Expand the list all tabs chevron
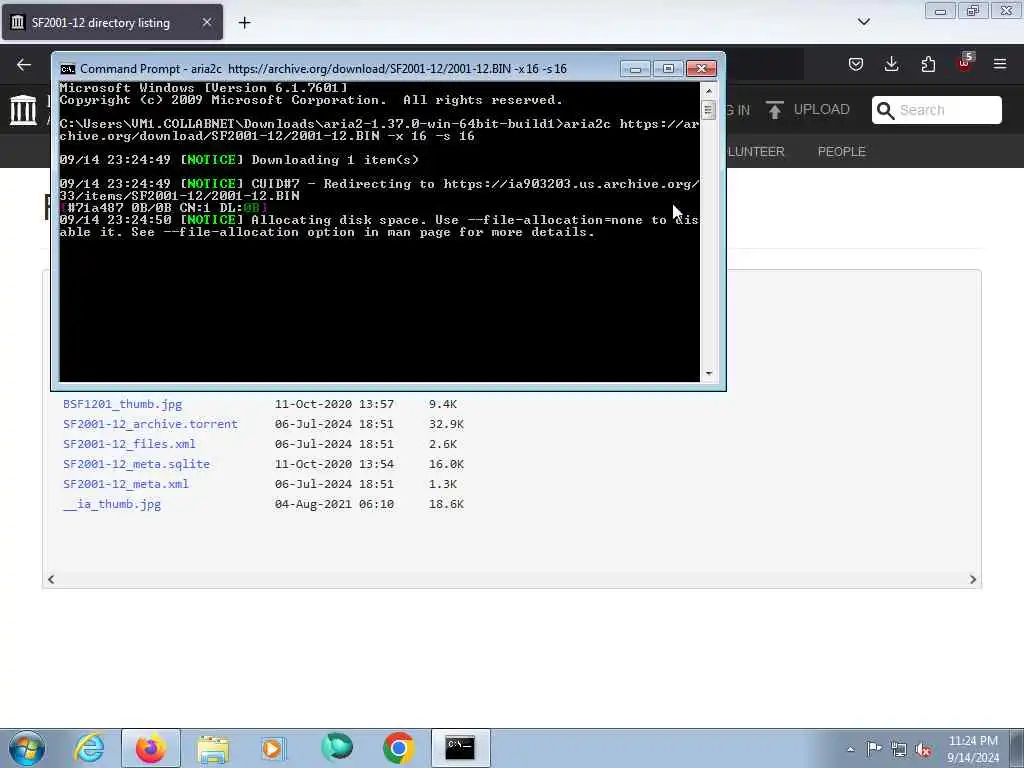The height and width of the screenshot is (768, 1024). point(863,22)
